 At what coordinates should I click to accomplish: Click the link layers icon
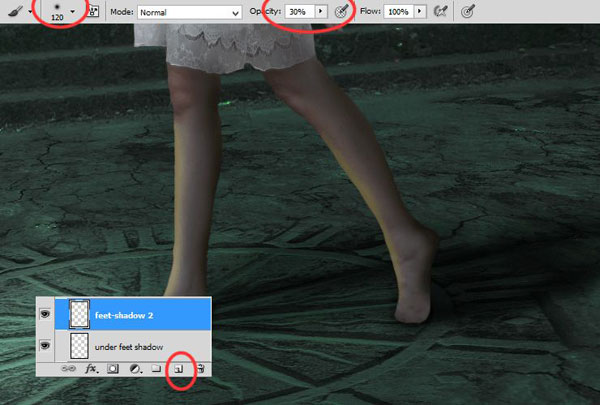[x=68, y=369]
